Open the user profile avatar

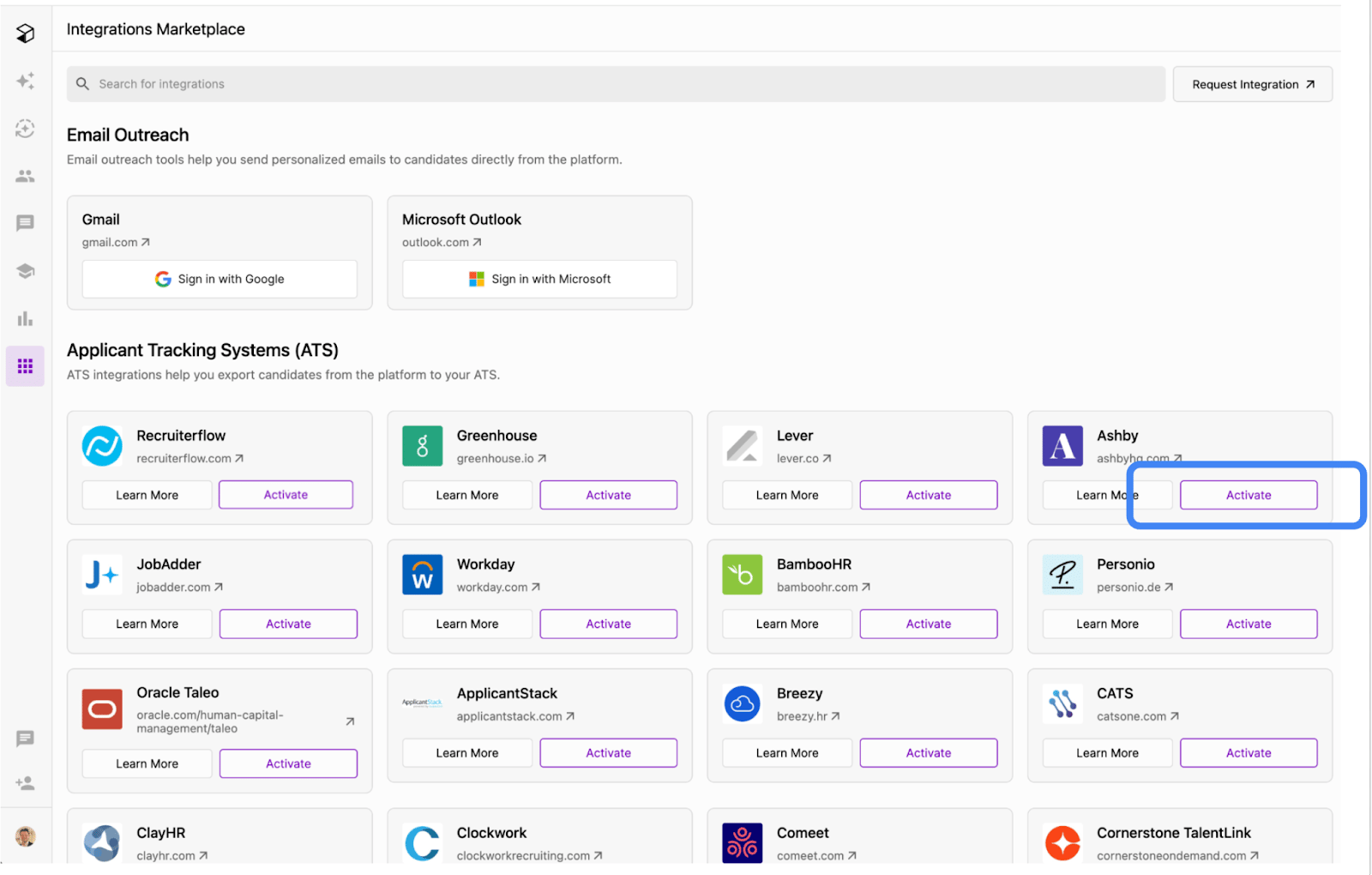pyautogui.click(x=26, y=836)
